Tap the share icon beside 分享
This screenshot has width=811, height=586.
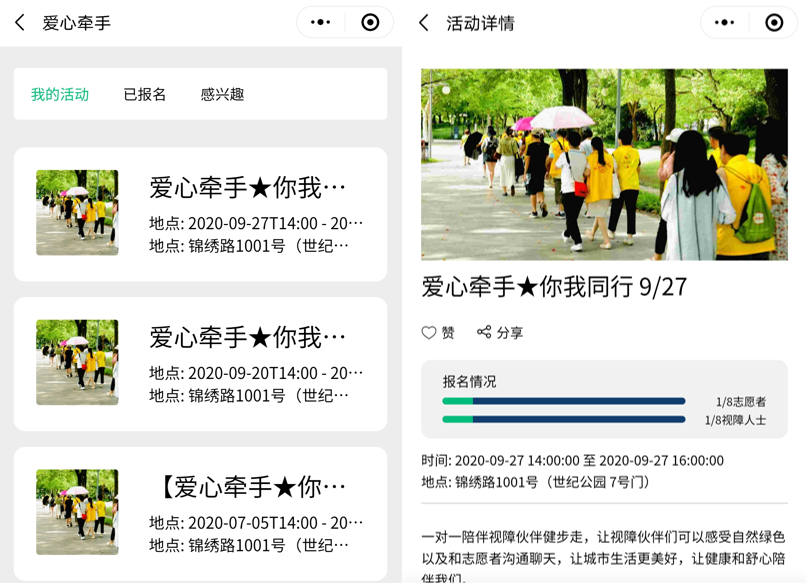pyautogui.click(x=484, y=333)
